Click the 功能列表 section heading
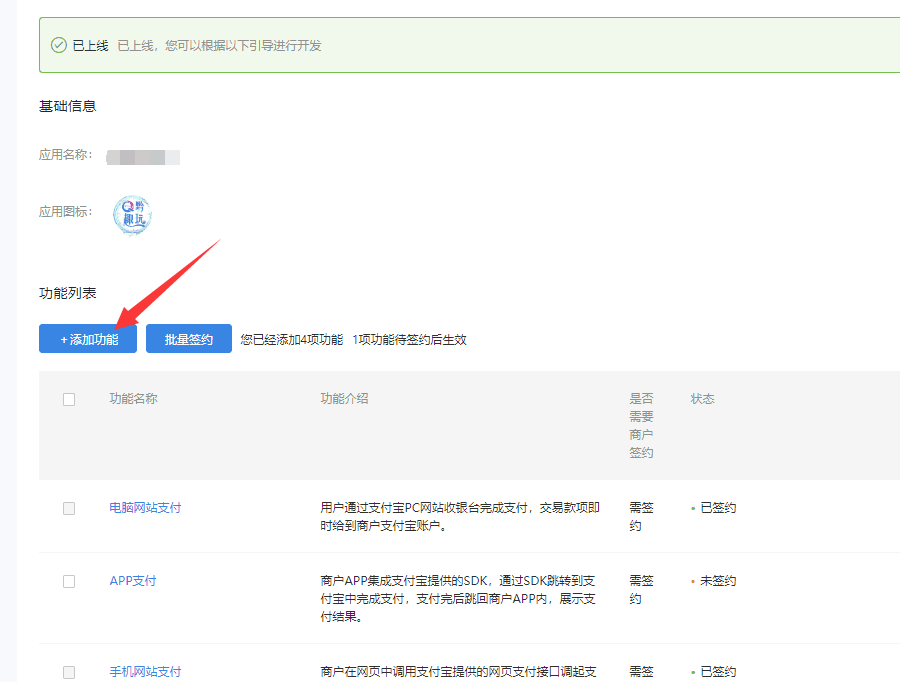The image size is (900, 682). tap(67, 294)
